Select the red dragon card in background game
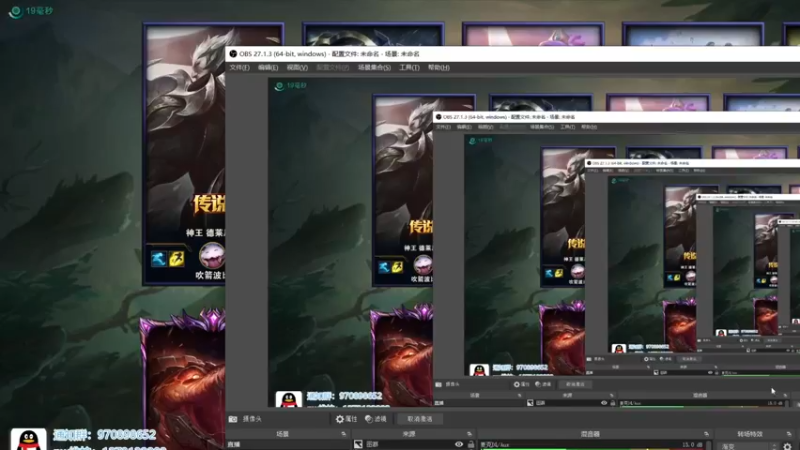 (x=182, y=380)
